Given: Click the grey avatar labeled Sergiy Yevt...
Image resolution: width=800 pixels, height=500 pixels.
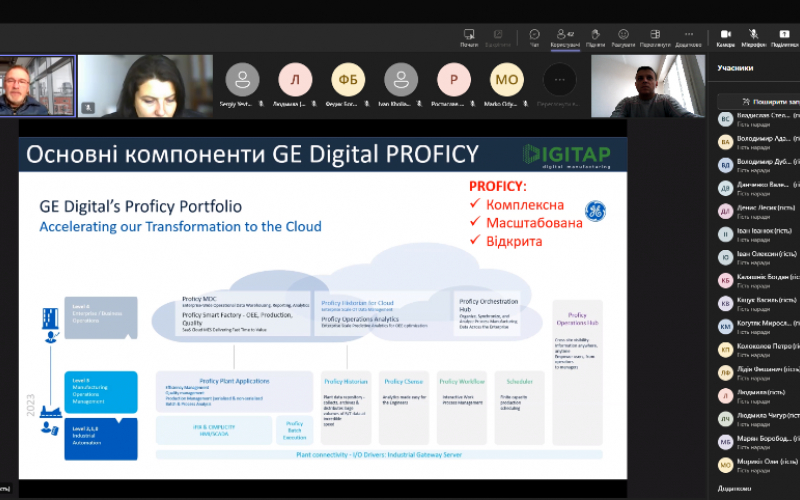Looking at the screenshot, I should point(242,80).
